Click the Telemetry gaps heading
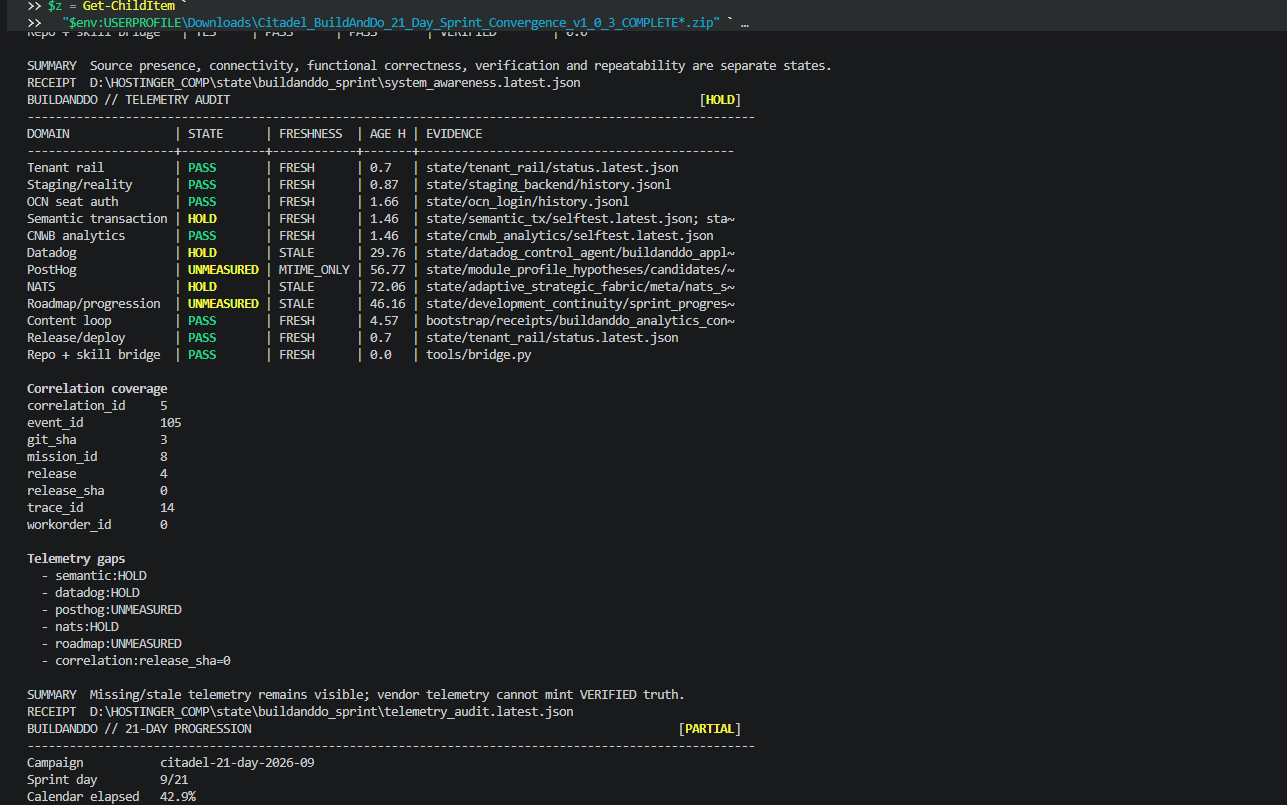This screenshot has height=805, width=1287. [76, 559]
